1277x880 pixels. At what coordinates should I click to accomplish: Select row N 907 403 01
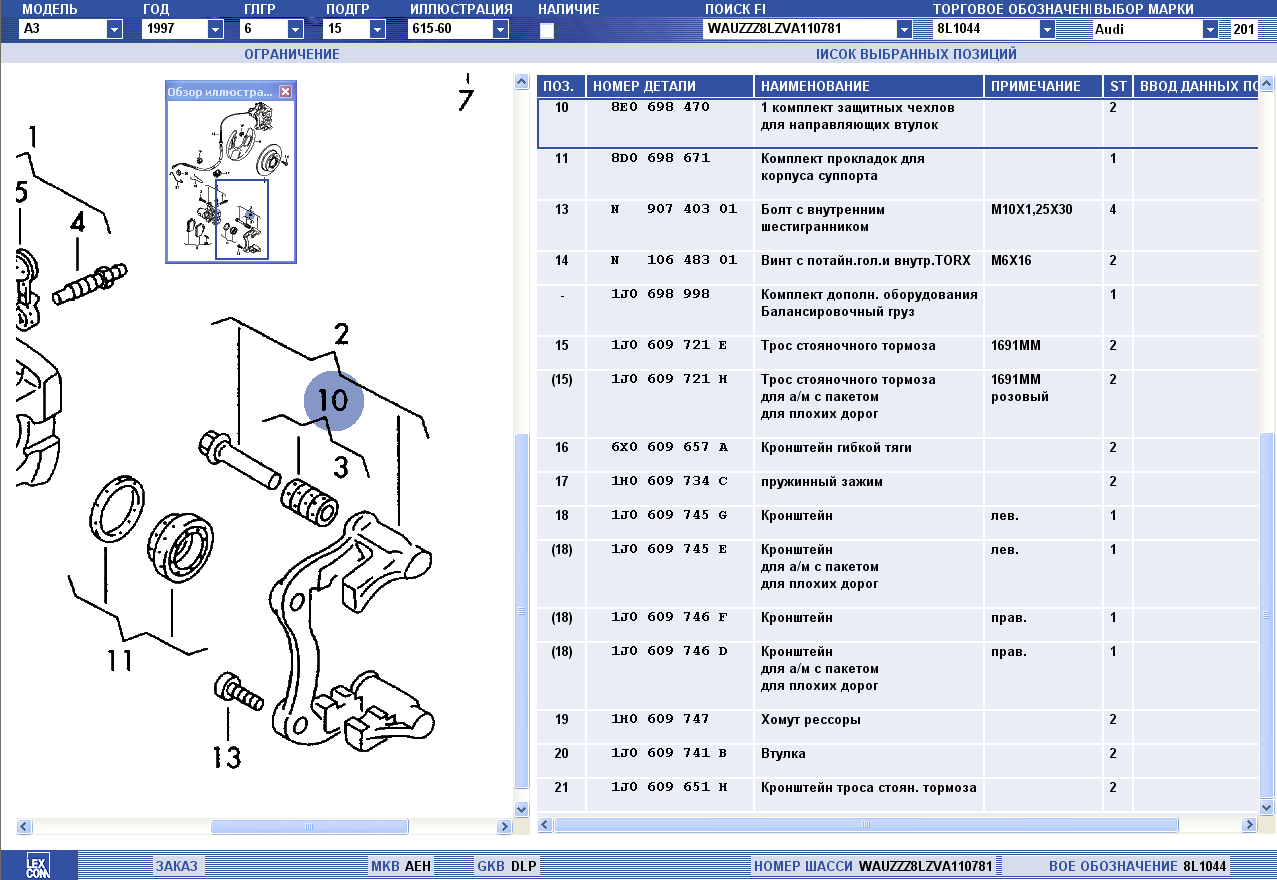tap(896, 225)
